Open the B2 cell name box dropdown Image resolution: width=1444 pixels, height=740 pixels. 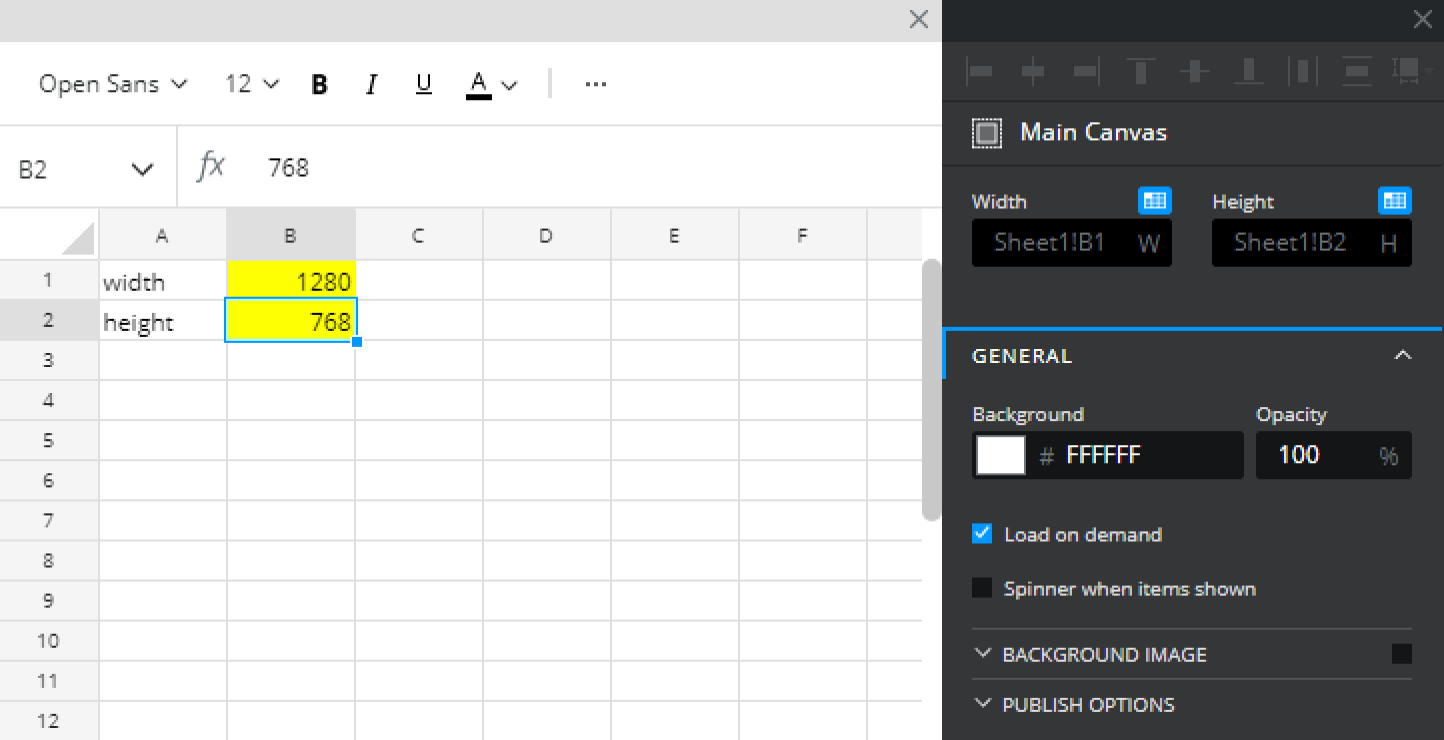coord(142,169)
